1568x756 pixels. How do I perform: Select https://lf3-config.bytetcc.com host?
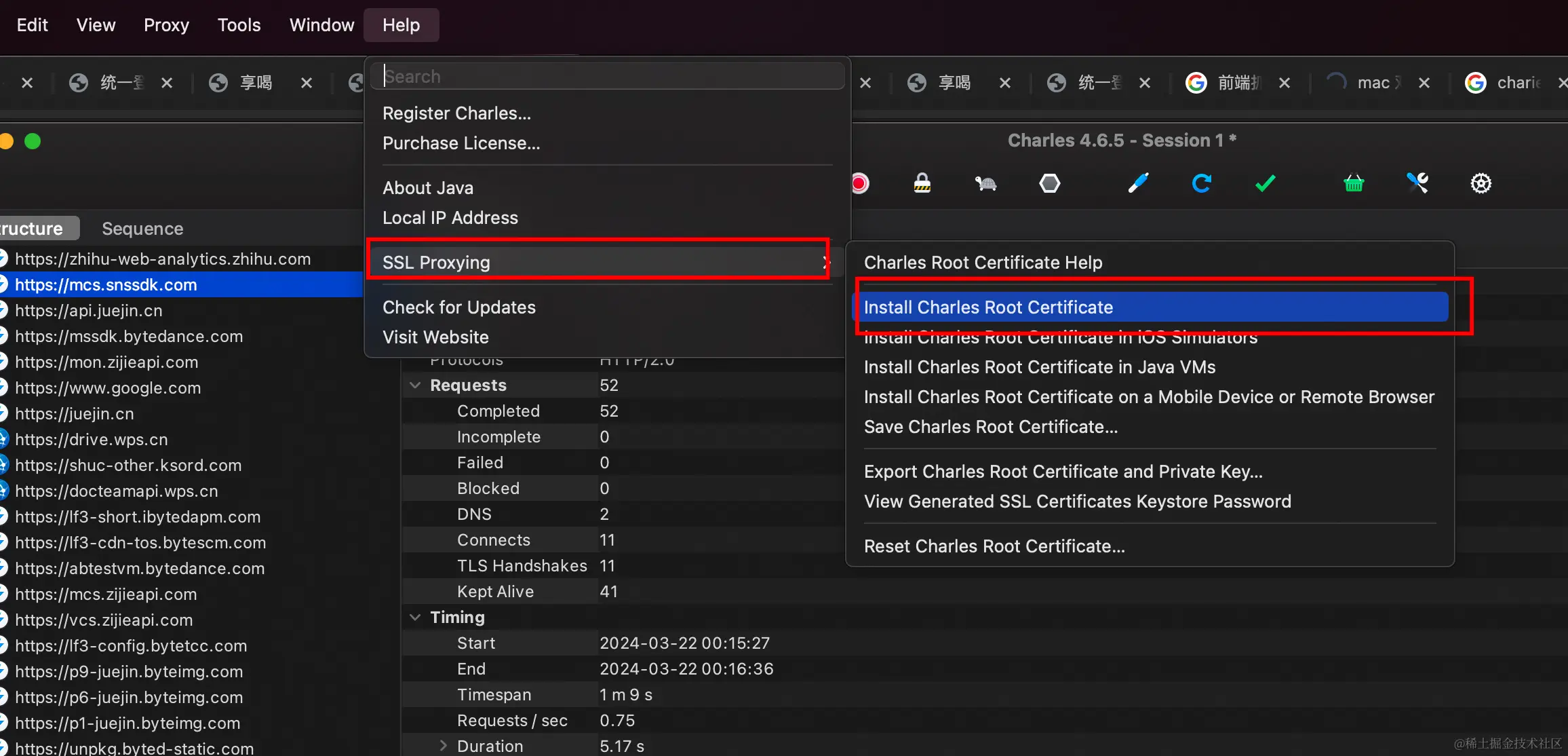(131, 646)
